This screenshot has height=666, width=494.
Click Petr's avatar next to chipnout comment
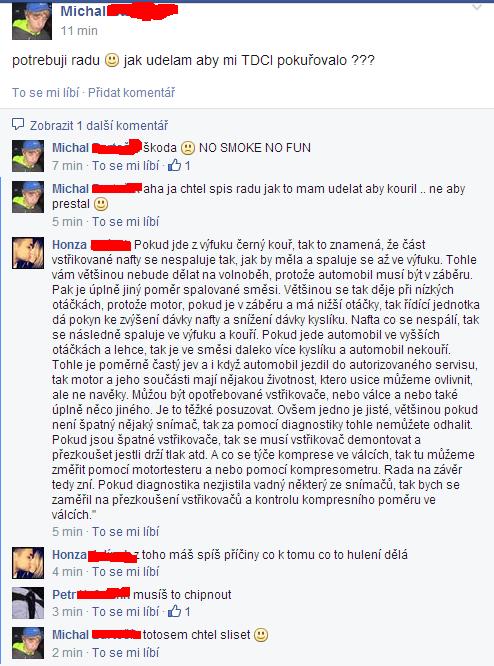click(28, 603)
